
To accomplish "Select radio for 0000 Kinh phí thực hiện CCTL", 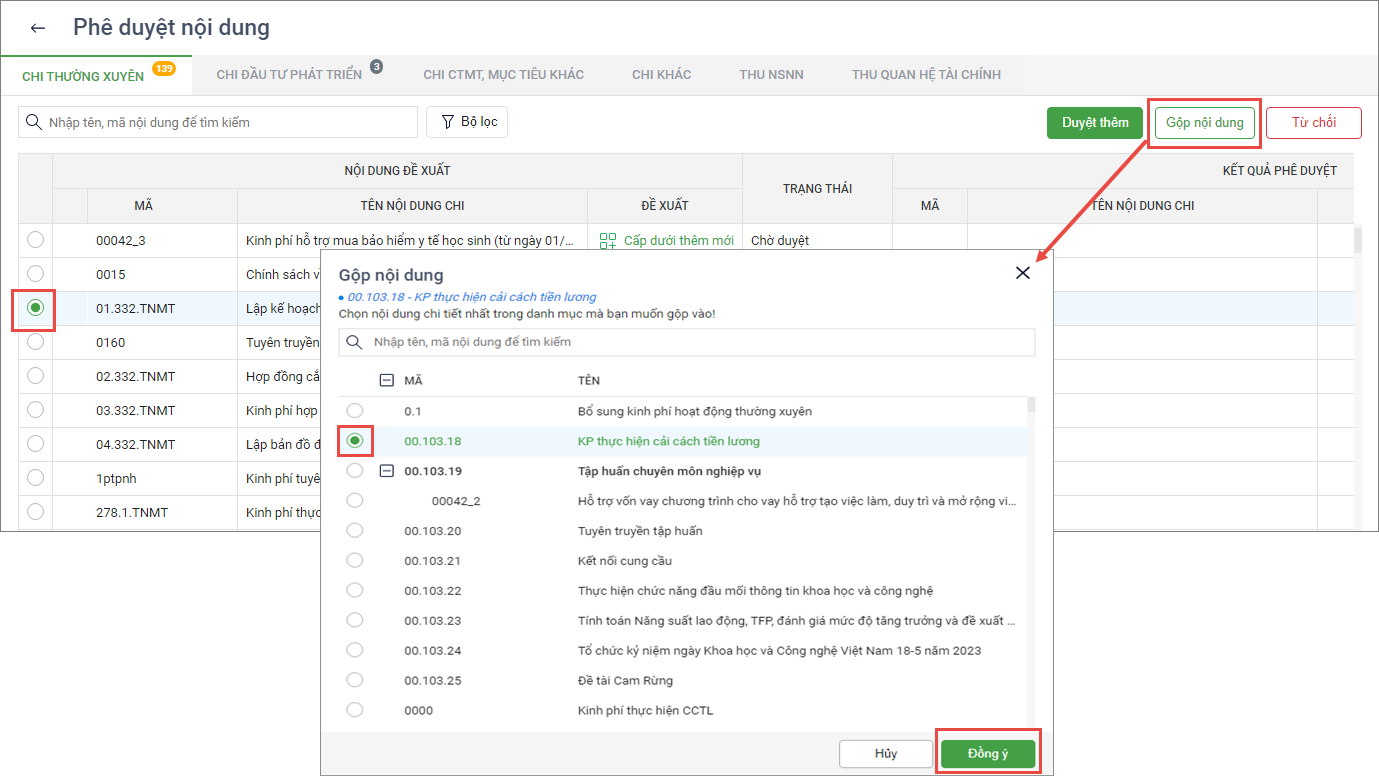I will (x=355, y=710).
